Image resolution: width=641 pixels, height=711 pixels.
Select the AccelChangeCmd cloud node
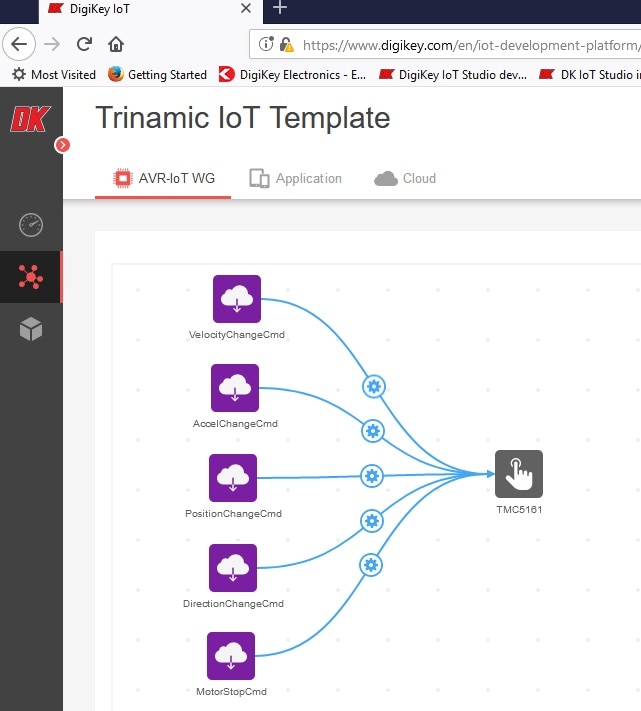click(235, 388)
